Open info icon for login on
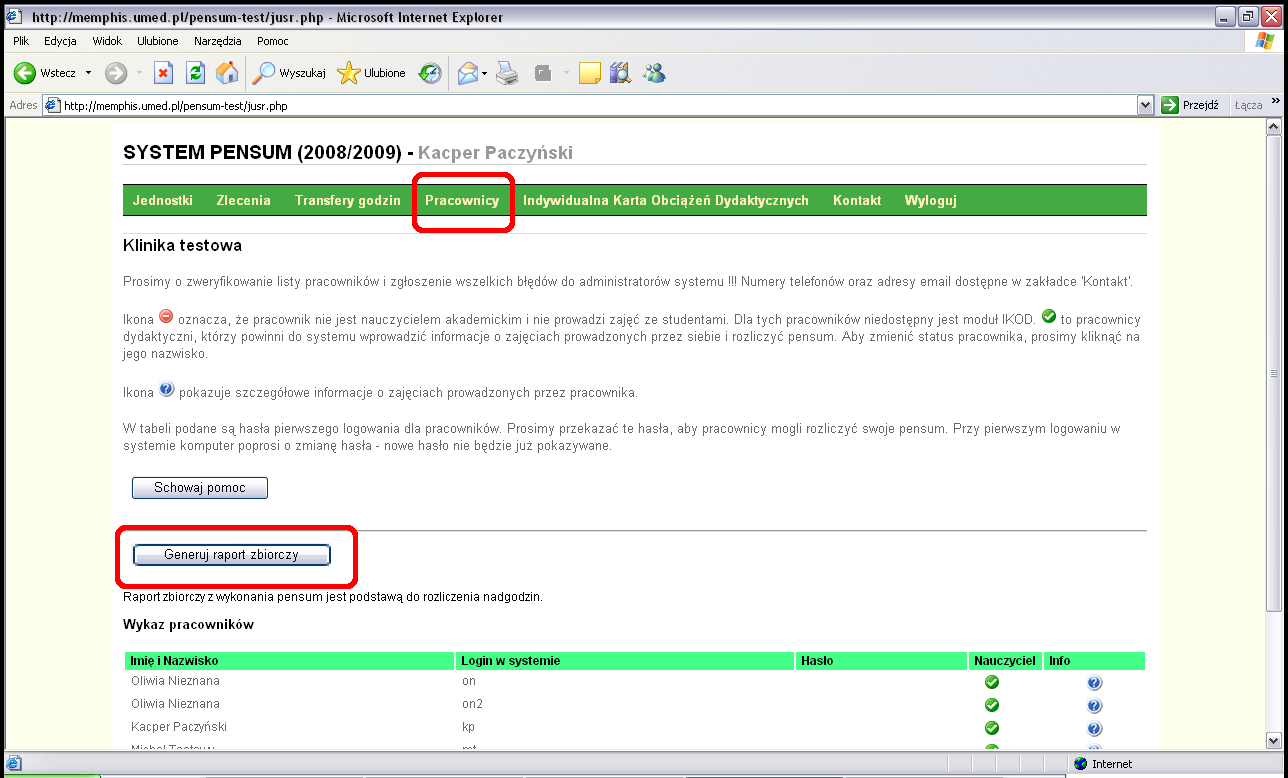This screenshot has width=1288, height=778. pos(1094,683)
